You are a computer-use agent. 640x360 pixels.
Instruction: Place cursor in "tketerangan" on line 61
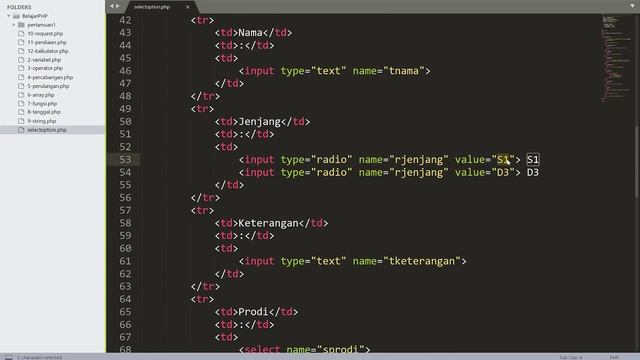[421, 261]
